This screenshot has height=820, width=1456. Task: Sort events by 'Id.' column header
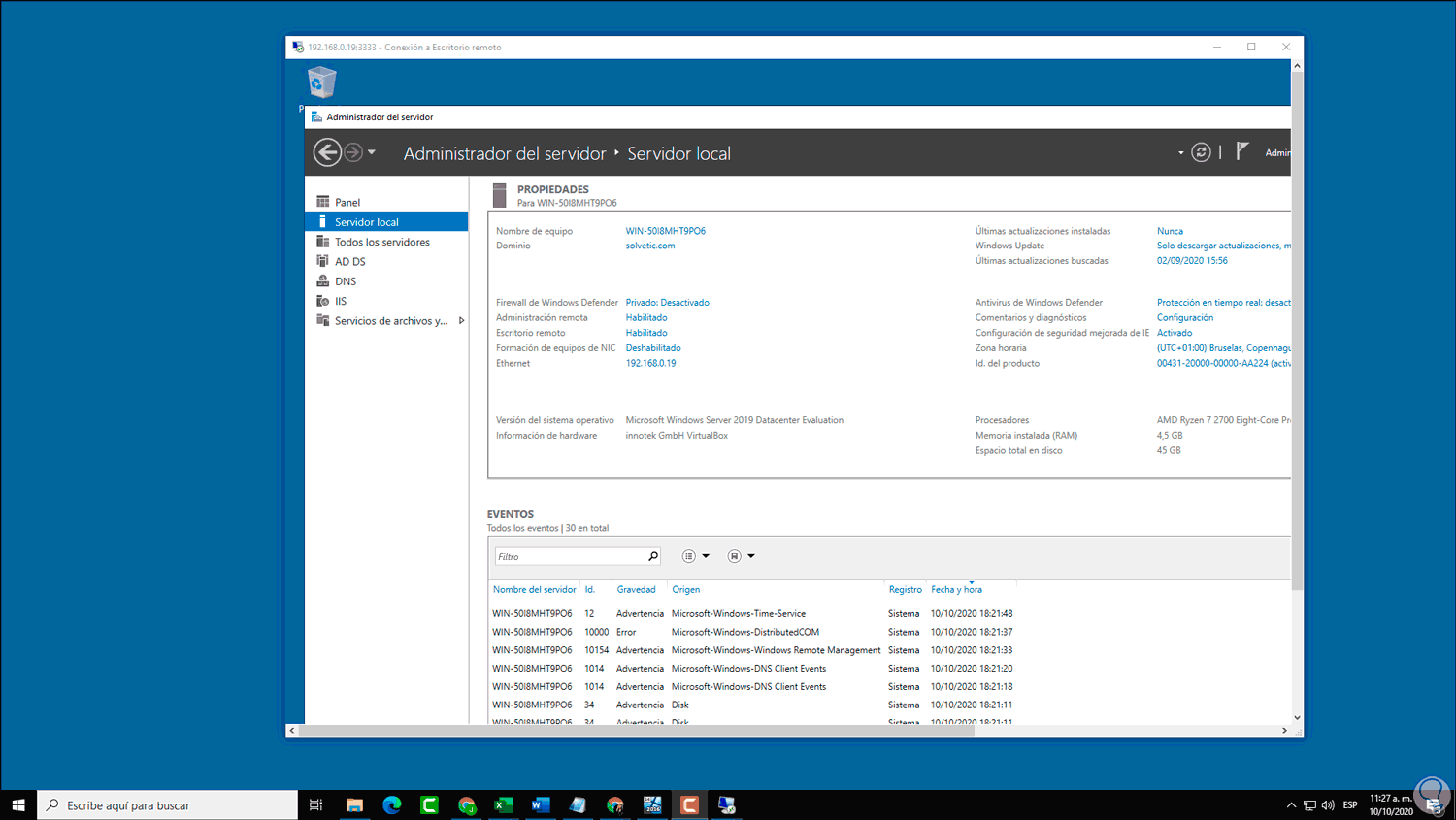tap(589, 590)
